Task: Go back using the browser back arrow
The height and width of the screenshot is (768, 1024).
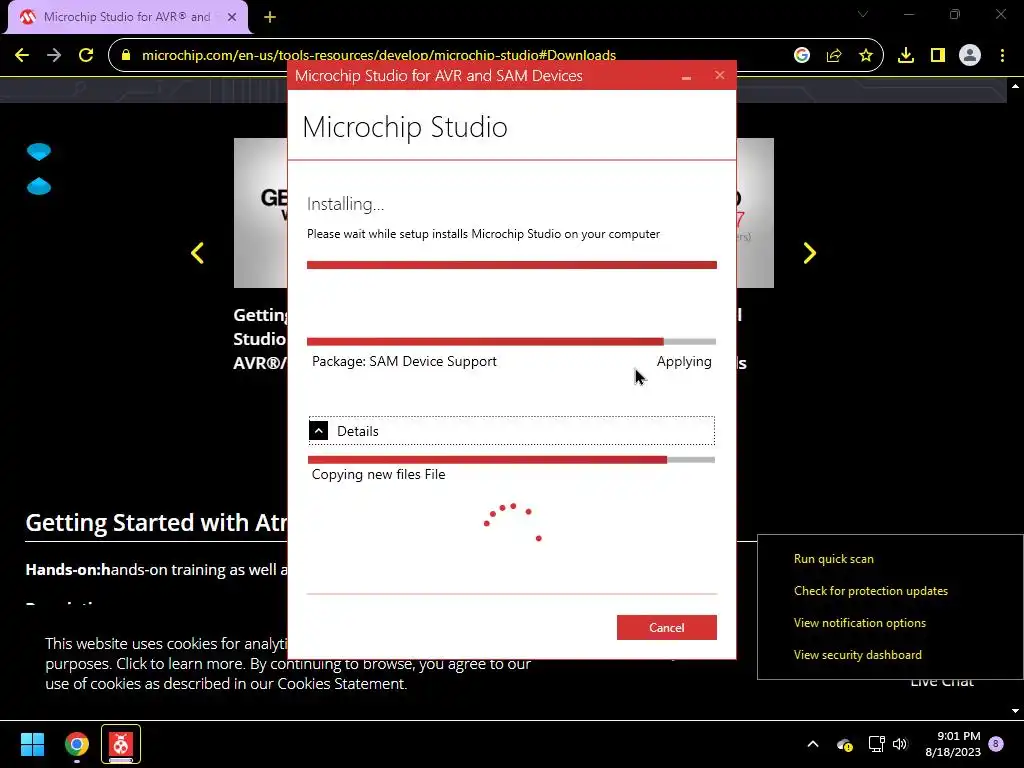Action: pos(22,56)
